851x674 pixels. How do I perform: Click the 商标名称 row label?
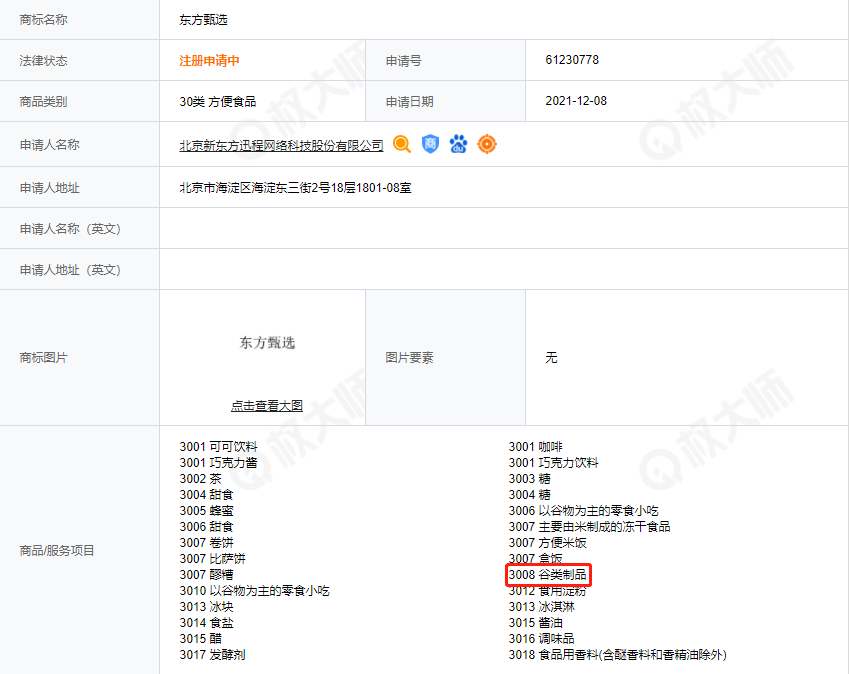click(x=43, y=20)
